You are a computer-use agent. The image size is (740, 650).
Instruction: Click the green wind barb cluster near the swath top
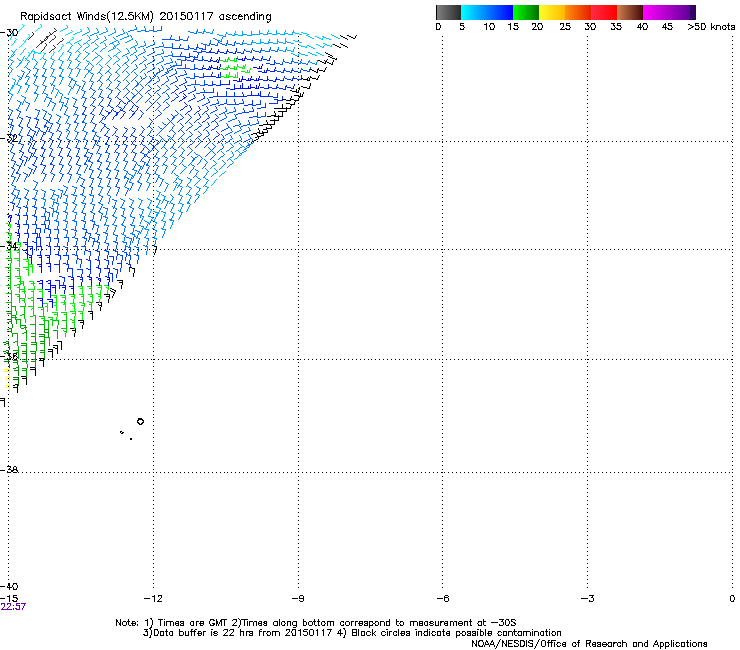point(235,68)
